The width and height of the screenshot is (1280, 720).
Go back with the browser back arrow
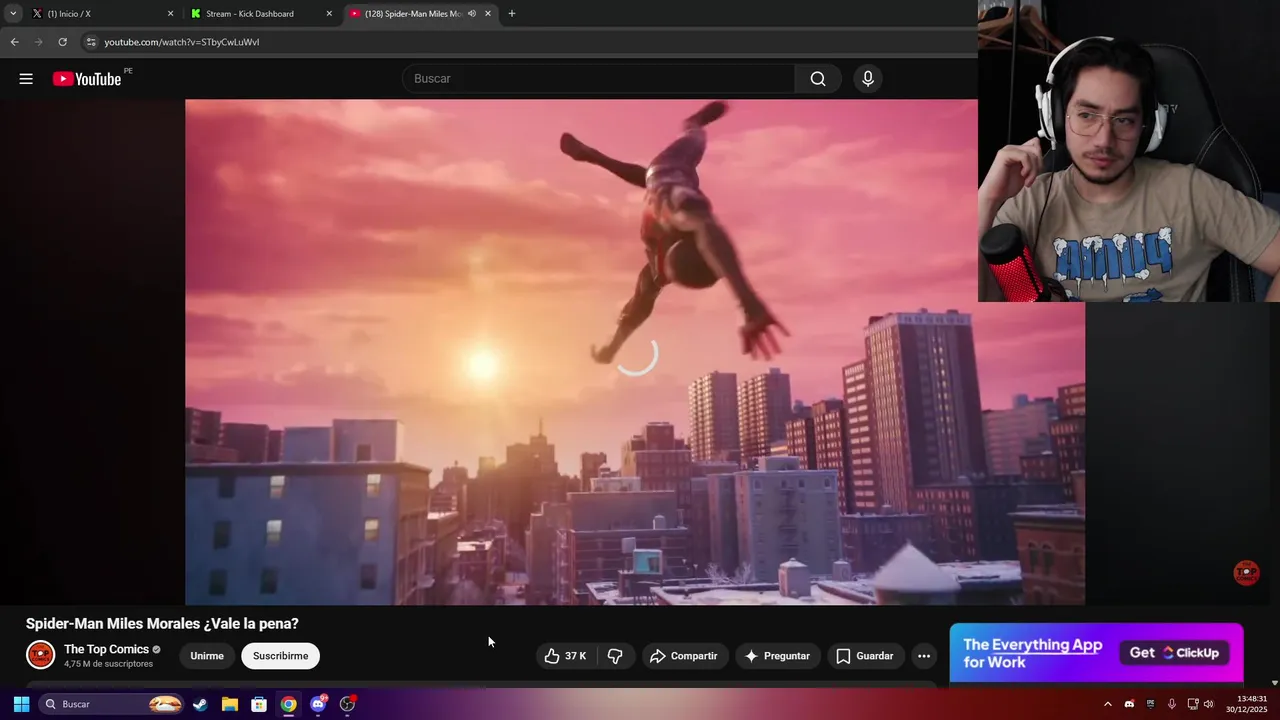pos(14,42)
